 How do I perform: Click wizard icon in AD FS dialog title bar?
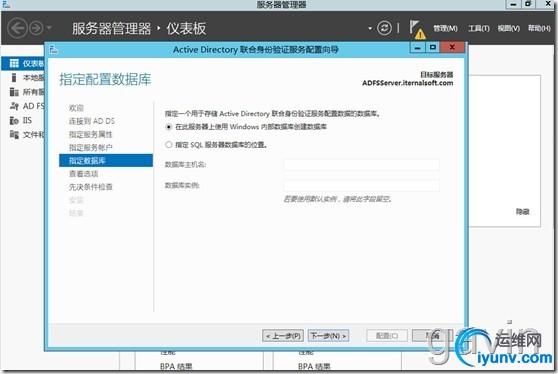(53, 49)
